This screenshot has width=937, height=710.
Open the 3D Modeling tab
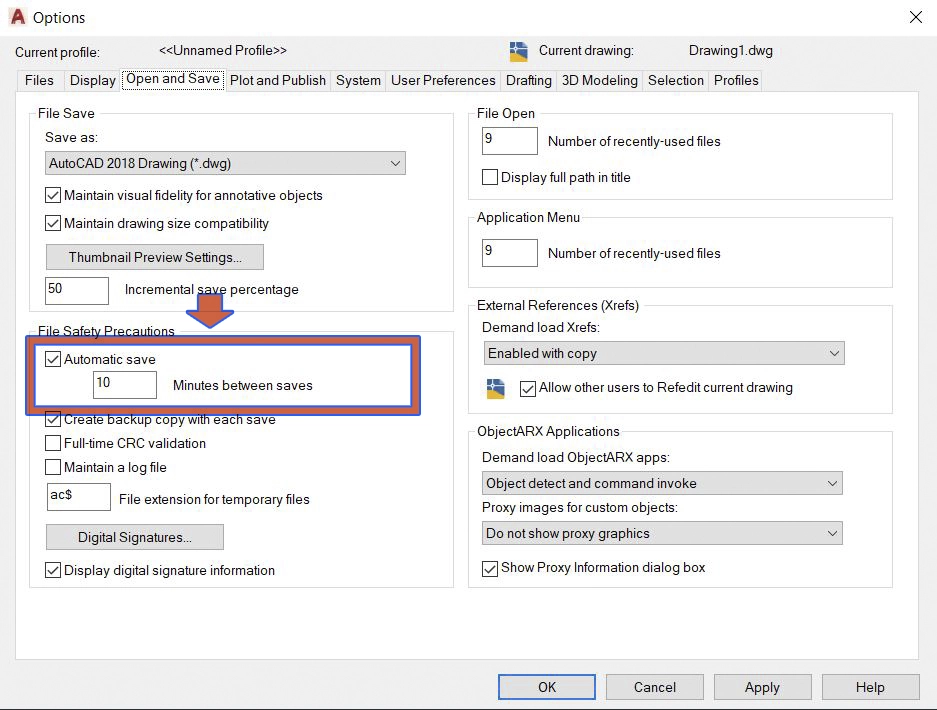(599, 80)
